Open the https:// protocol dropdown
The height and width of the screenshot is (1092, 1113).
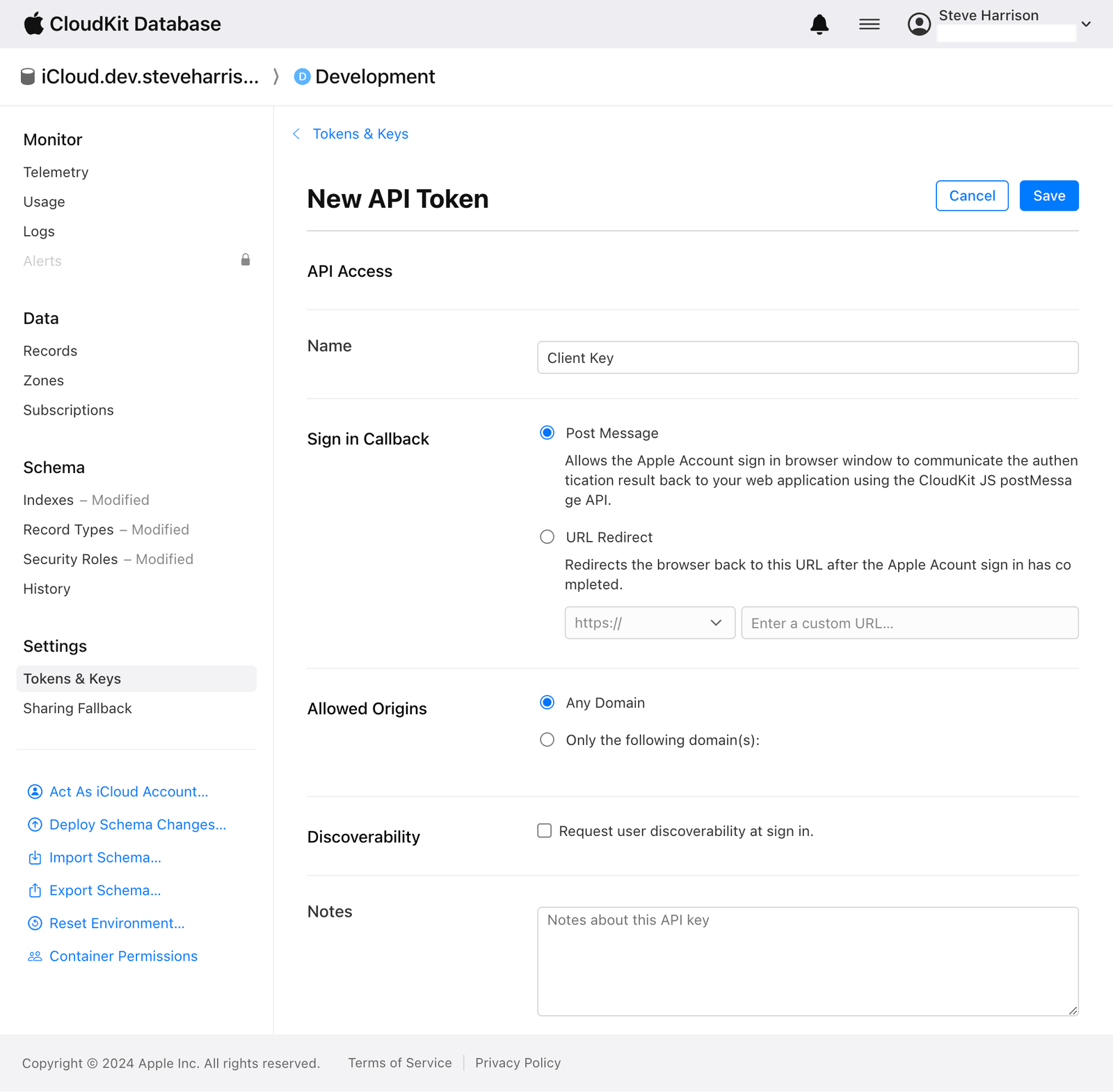649,623
